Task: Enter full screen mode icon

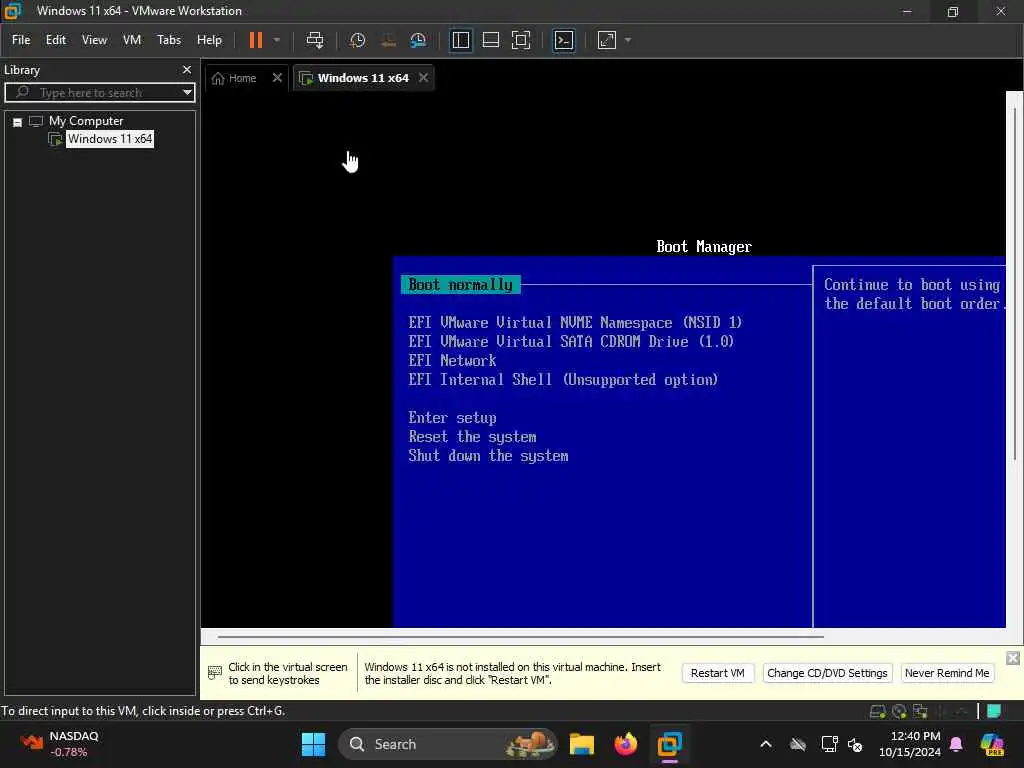Action: (520, 40)
